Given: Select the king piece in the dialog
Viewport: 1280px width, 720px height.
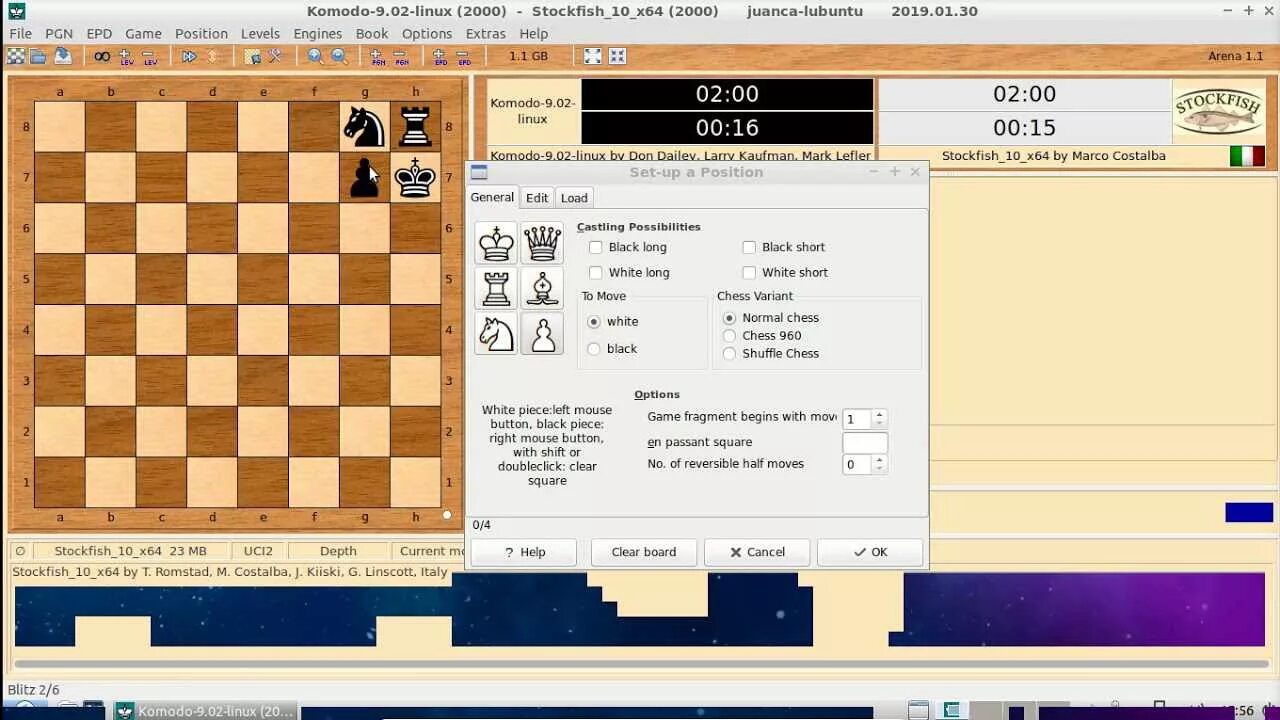Looking at the screenshot, I should pyautogui.click(x=496, y=243).
